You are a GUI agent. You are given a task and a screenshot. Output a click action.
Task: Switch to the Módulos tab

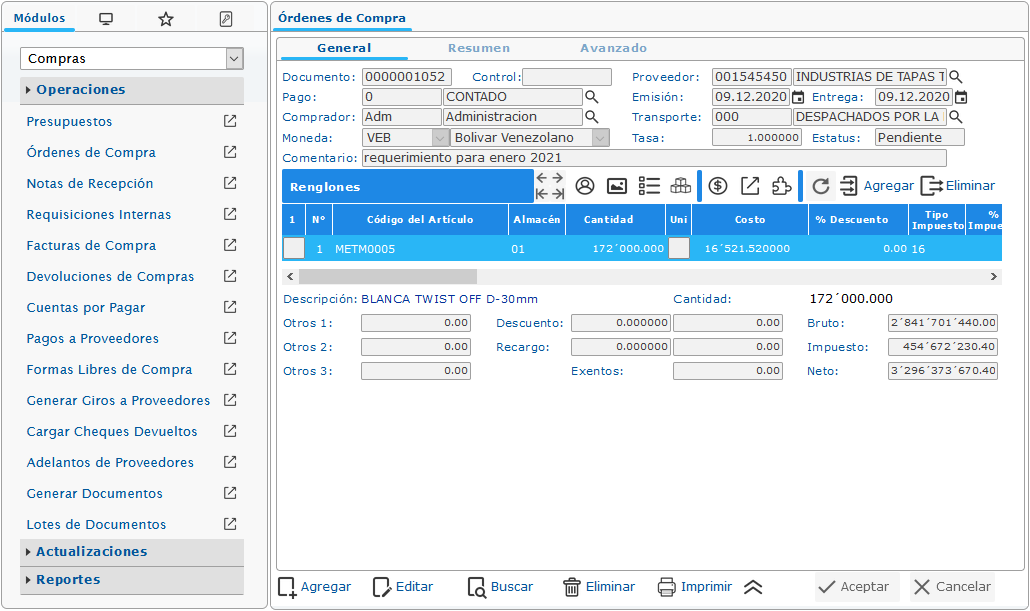[39, 18]
